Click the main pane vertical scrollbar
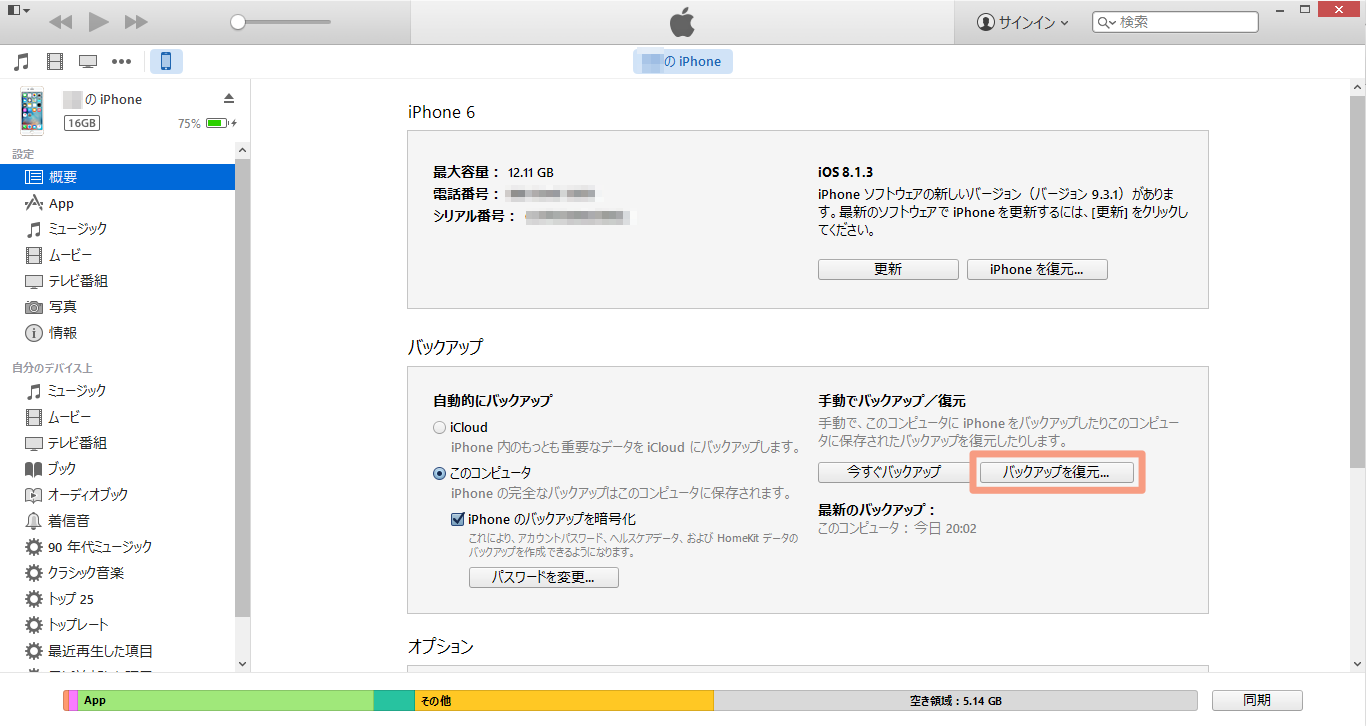 pyautogui.click(x=1357, y=281)
